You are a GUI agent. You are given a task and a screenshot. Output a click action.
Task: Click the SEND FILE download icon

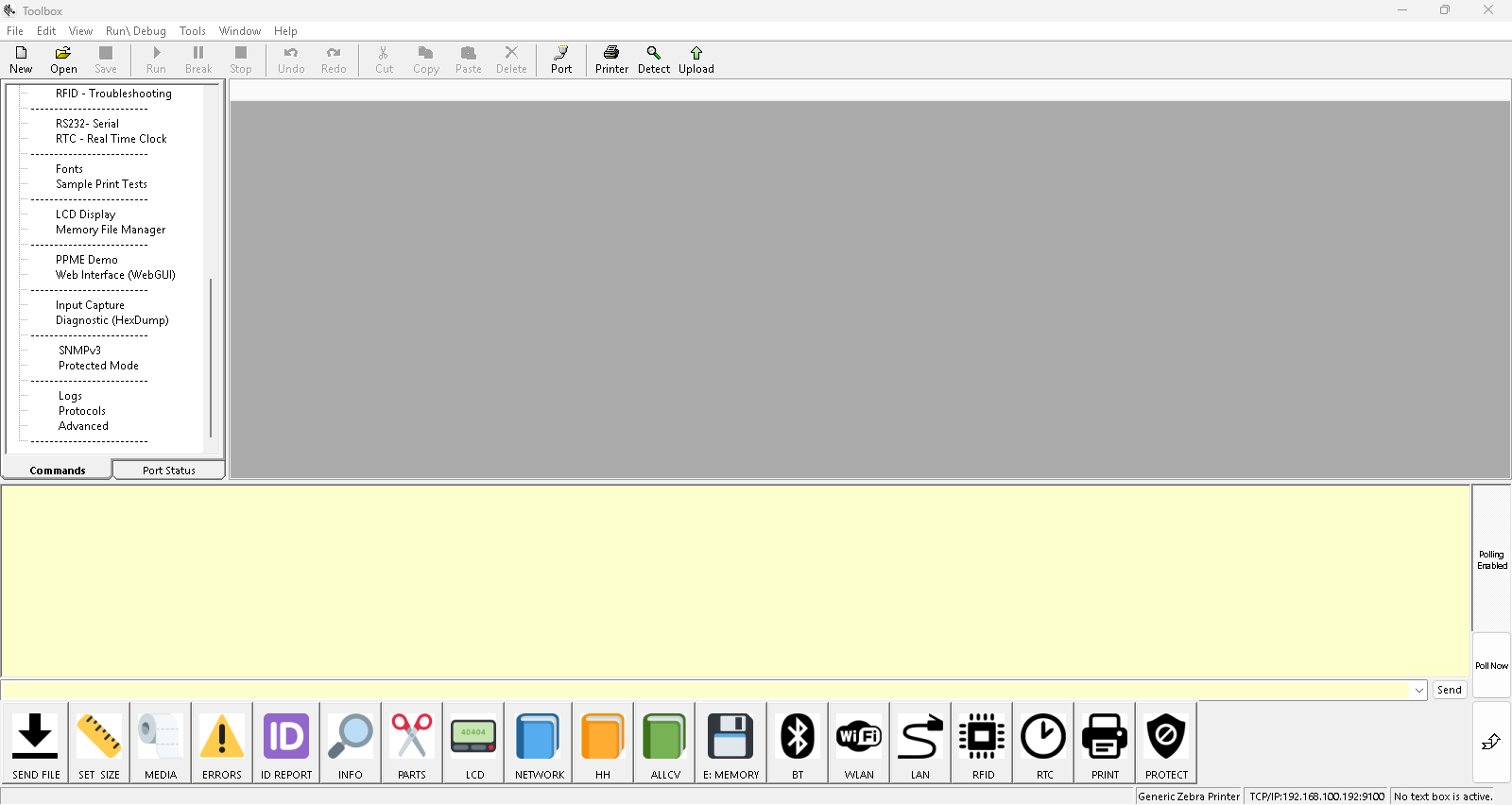coord(36,743)
